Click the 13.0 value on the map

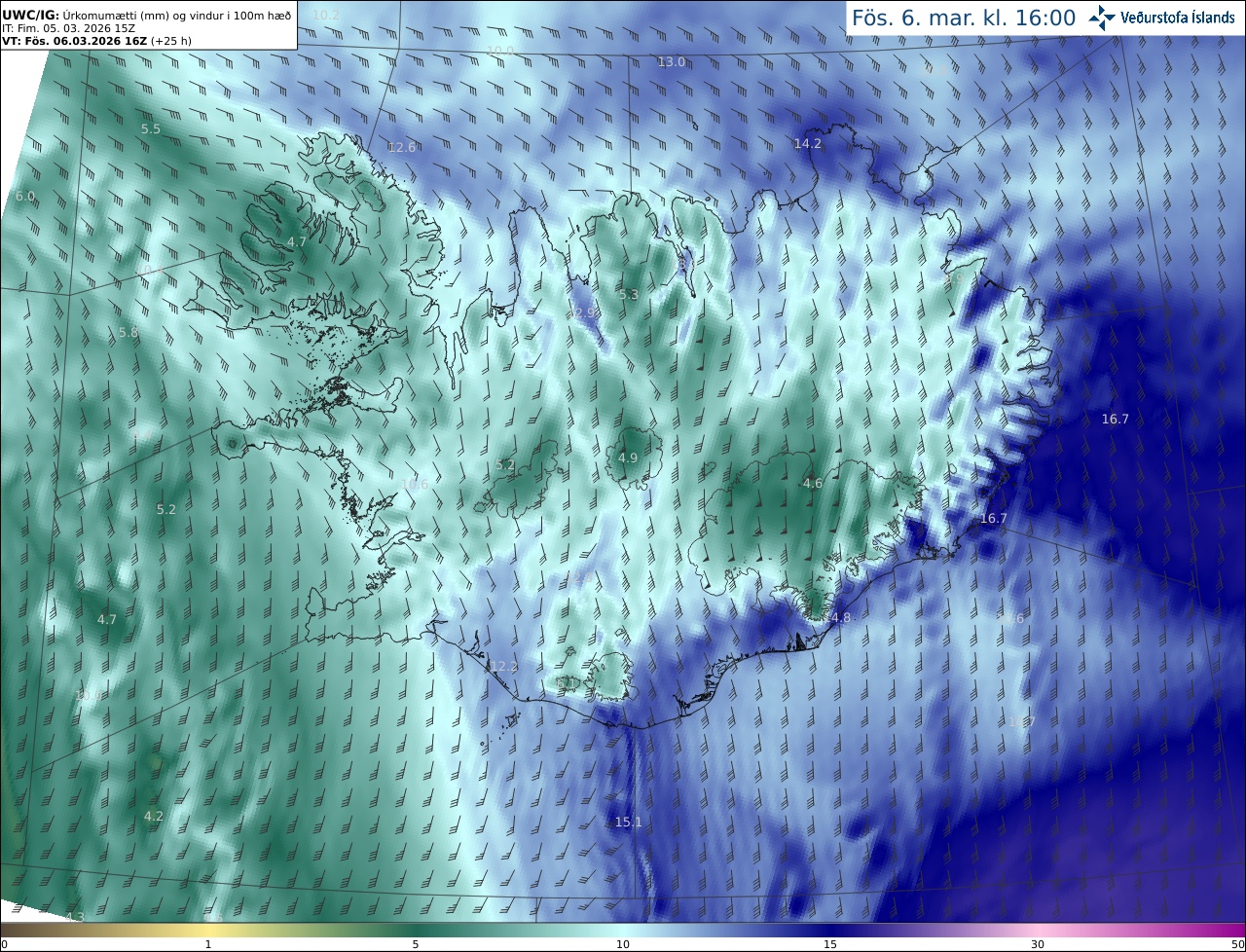click(671, 62)
